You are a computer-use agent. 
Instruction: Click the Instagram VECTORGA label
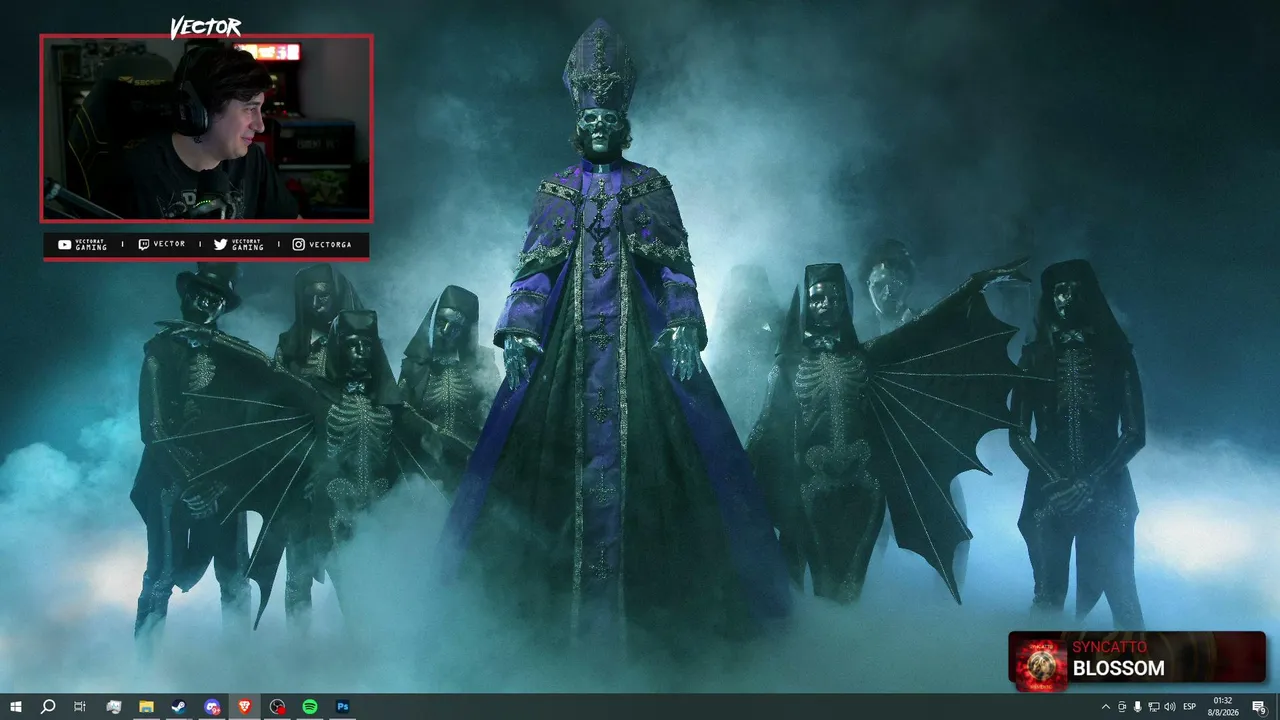coord(322,244)
